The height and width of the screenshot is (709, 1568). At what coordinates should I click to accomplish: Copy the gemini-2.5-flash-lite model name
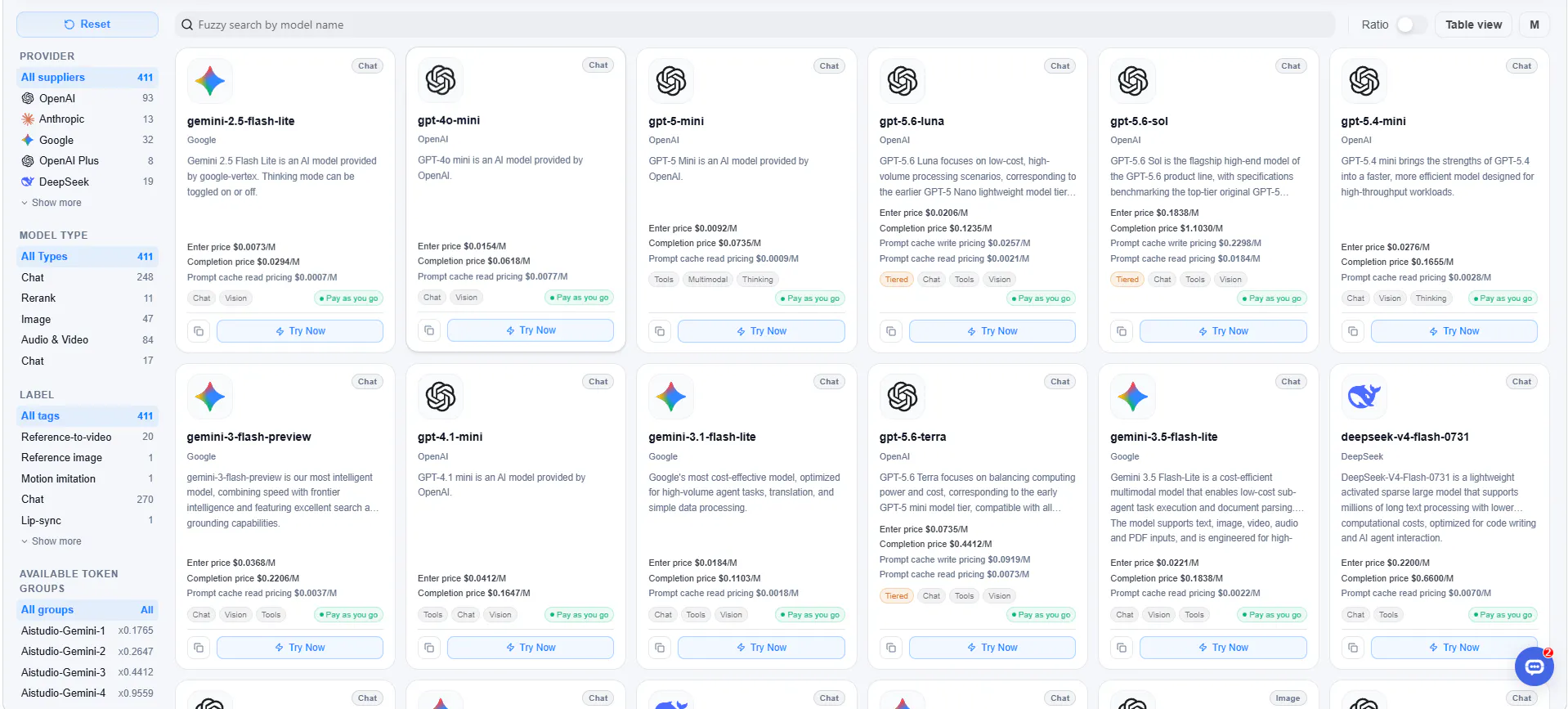(x=199, y=331)
